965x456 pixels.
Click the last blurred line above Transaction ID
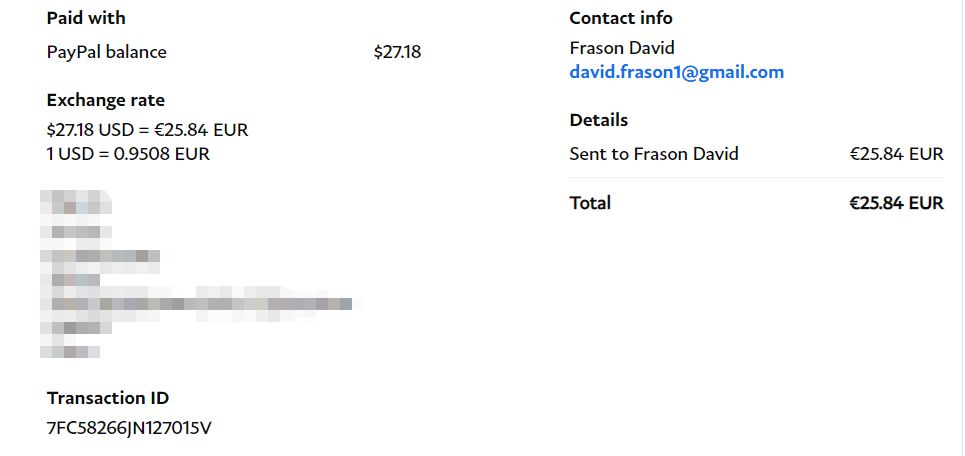[x=71, y=351]
